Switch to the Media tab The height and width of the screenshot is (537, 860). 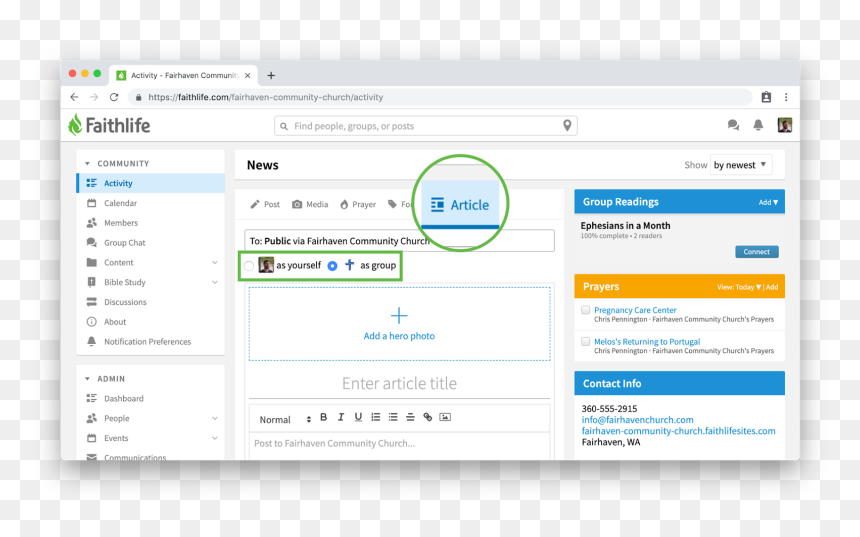coord(310,205)
